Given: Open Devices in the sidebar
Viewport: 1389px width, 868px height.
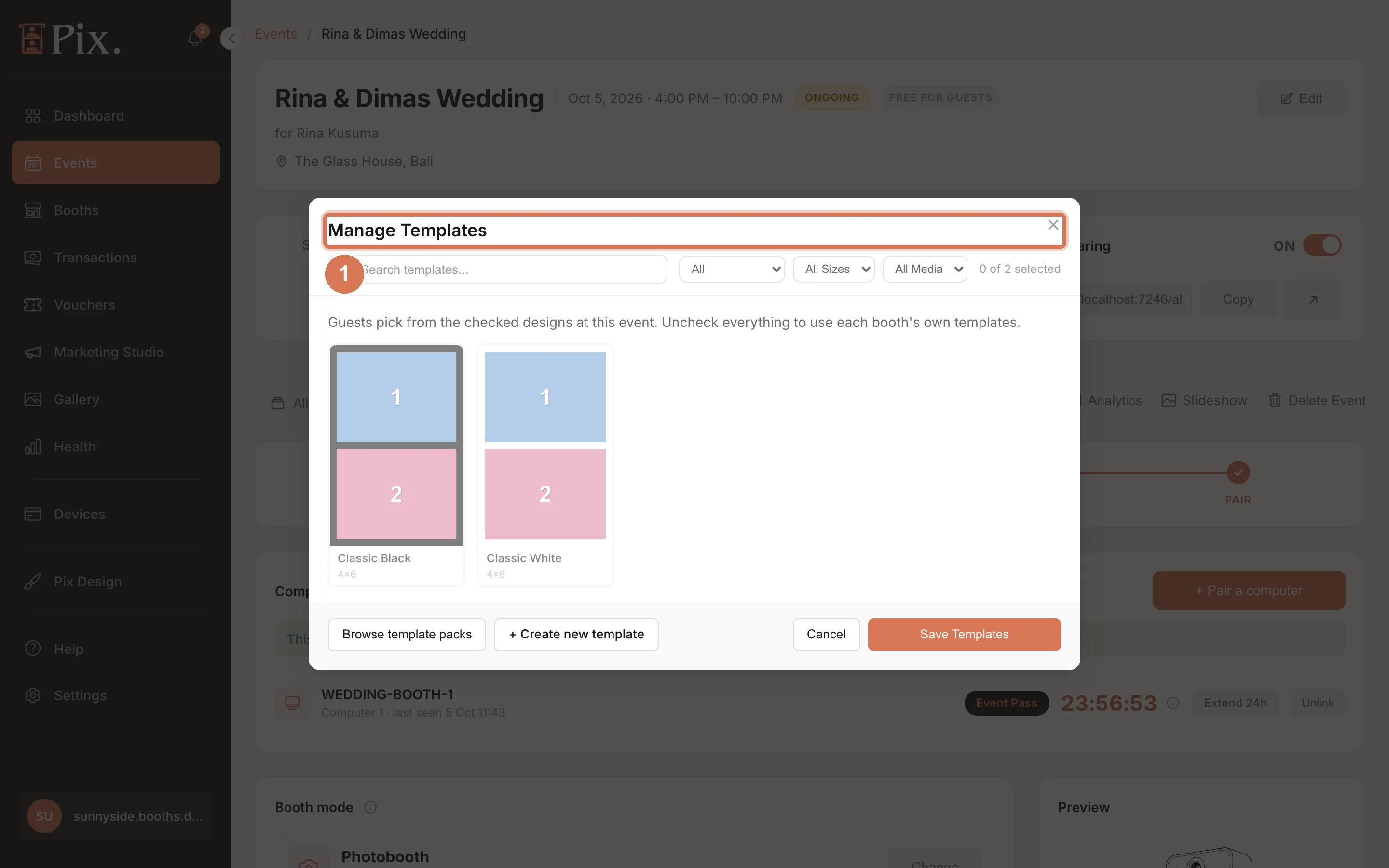Looking at the screenshot, I should point(115,515).
